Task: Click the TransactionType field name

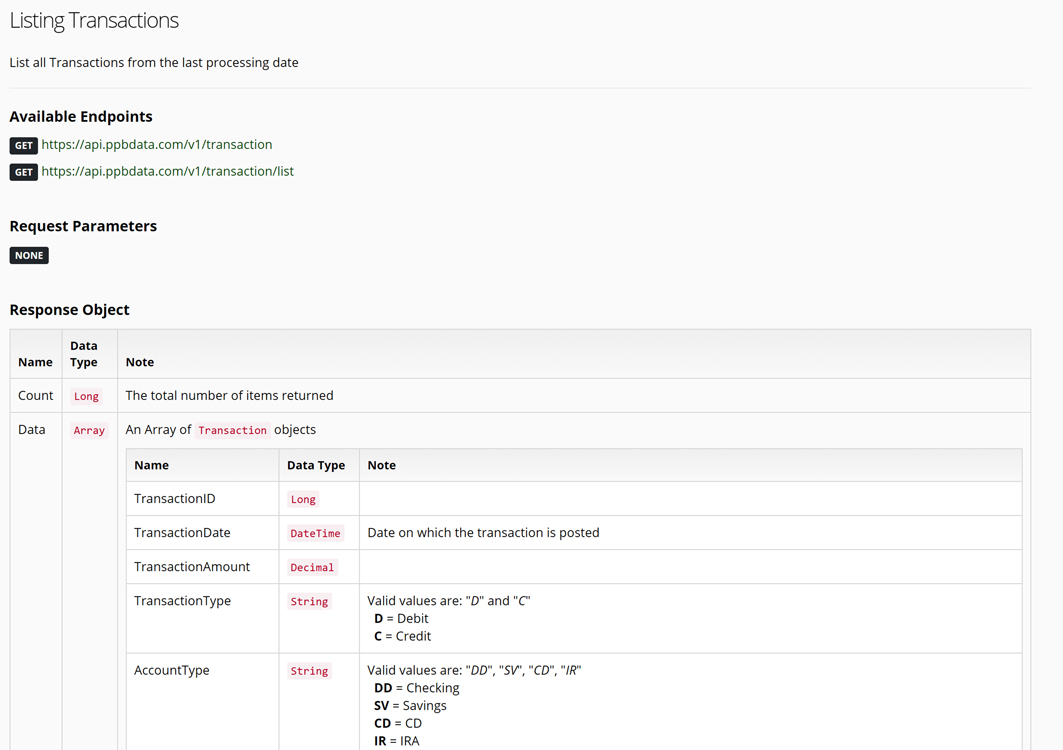Action: [182, 601]
